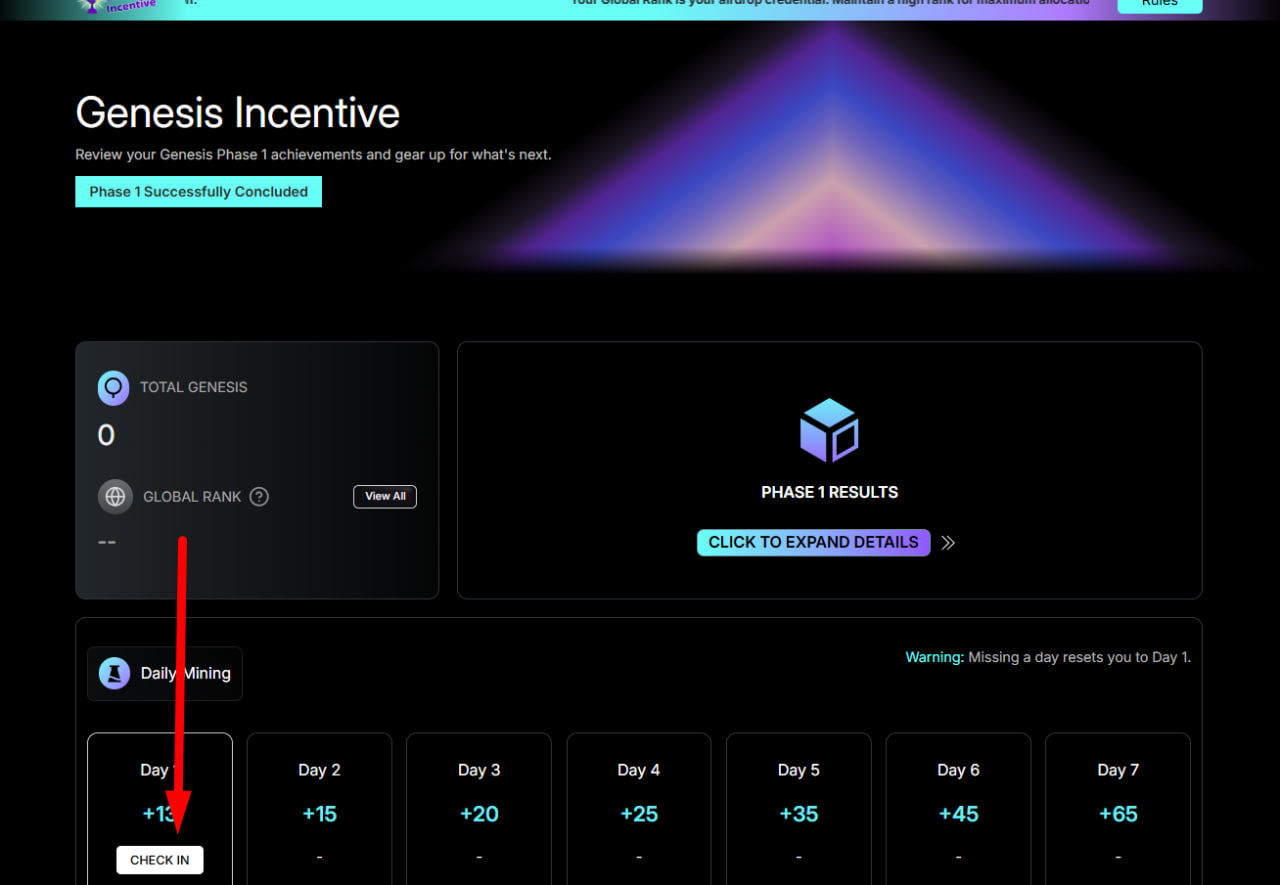Click the Phase 1 Results cube icon
This screenshot has width=1280, height=885.
tap(829, 430)
